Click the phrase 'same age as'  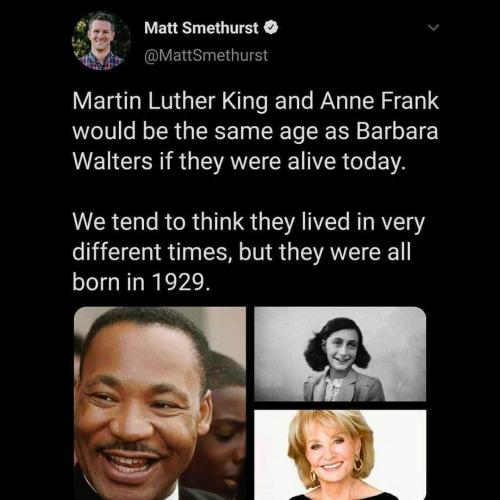click(x=282, y=132)
